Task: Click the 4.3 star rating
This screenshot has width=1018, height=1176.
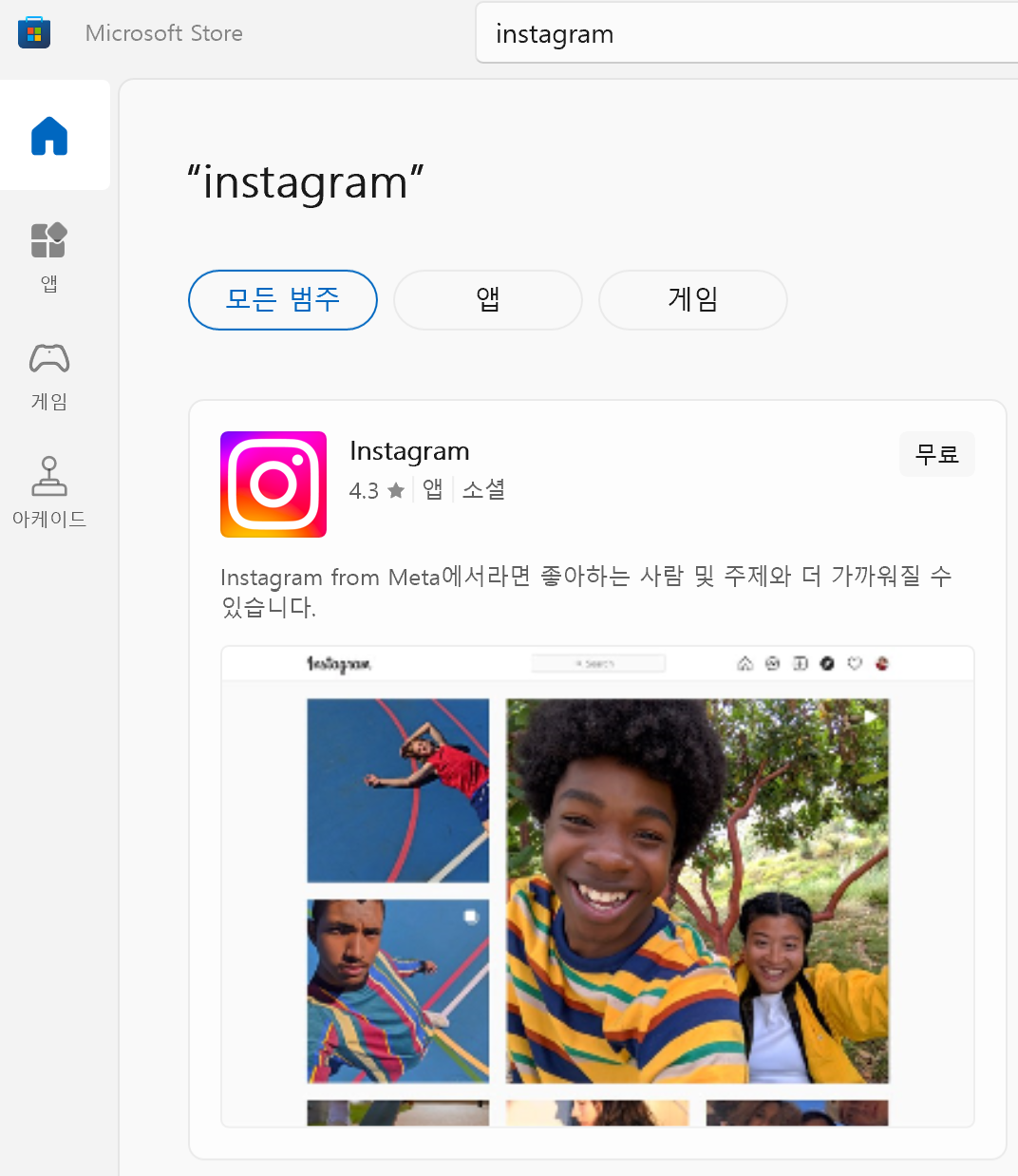Action: (x=377, y=491)
